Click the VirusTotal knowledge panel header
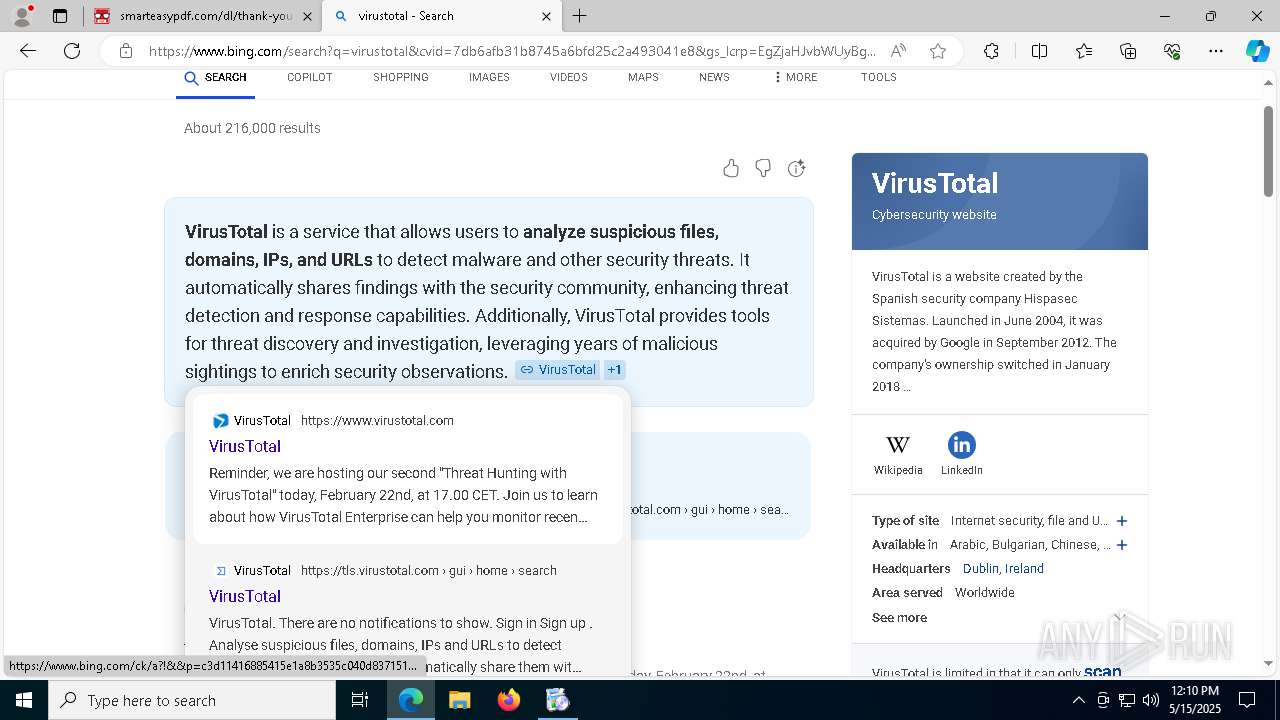Image resolution: width=1280 pixels, height=720 pixels. [1000, 201]
